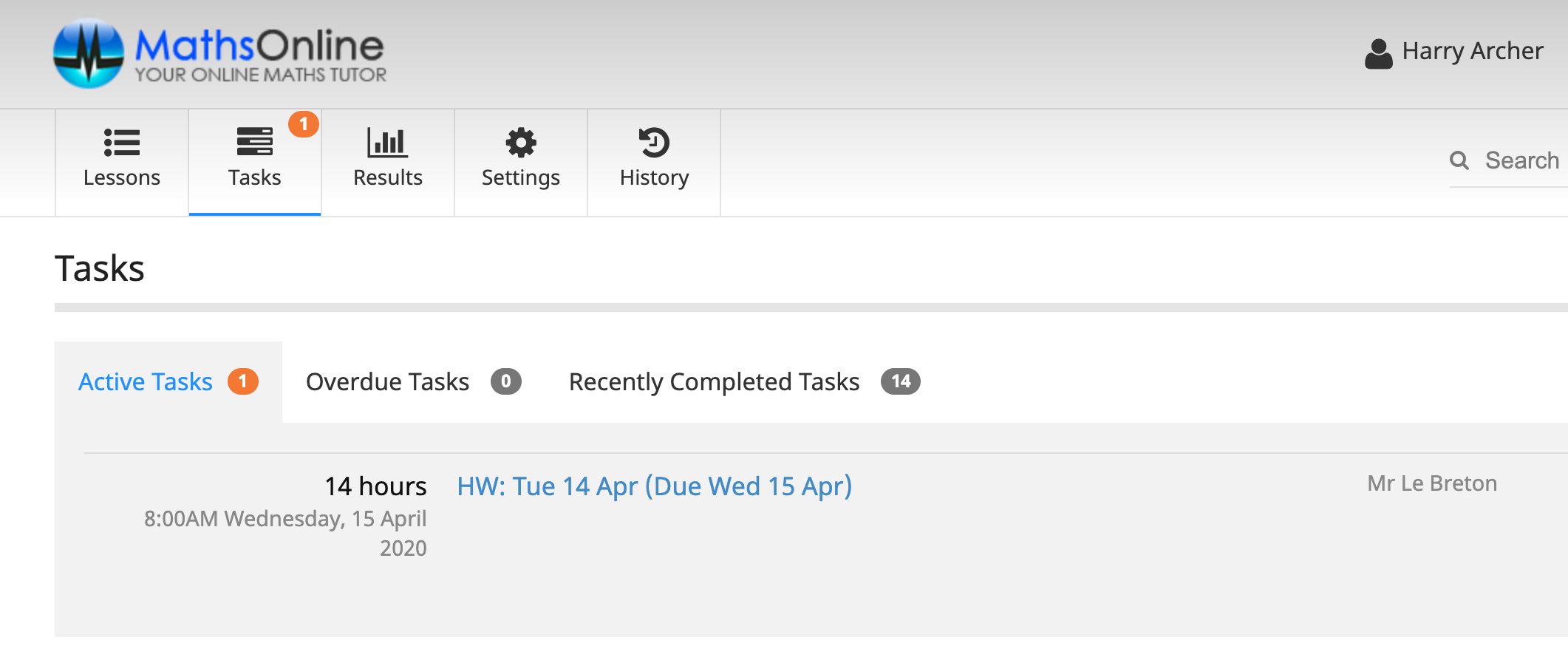
Task: Open the Recently Completed Tasks tab
Action: coord(714,382)
